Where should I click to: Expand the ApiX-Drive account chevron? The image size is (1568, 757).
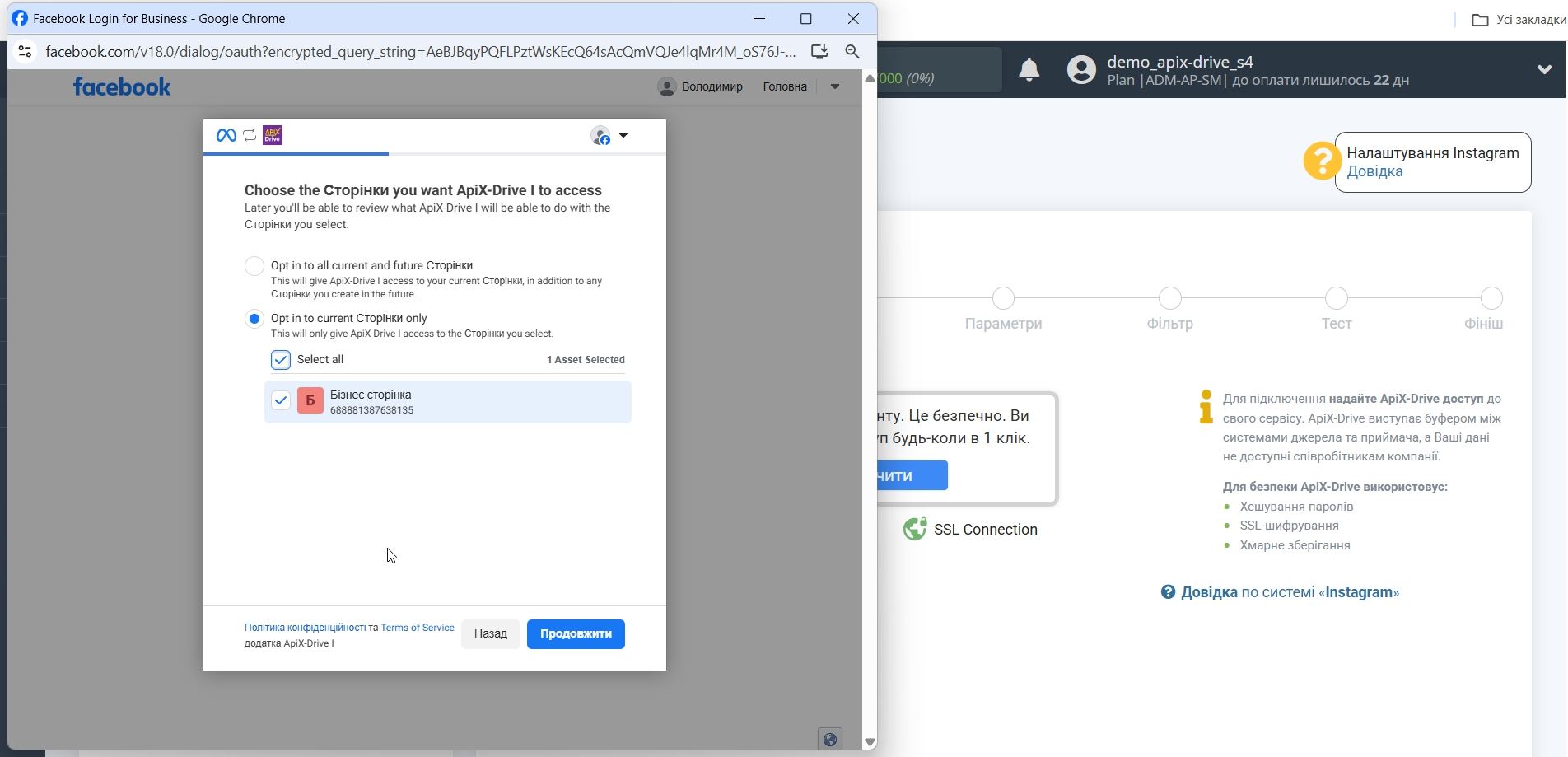[x=1545, y=70]
